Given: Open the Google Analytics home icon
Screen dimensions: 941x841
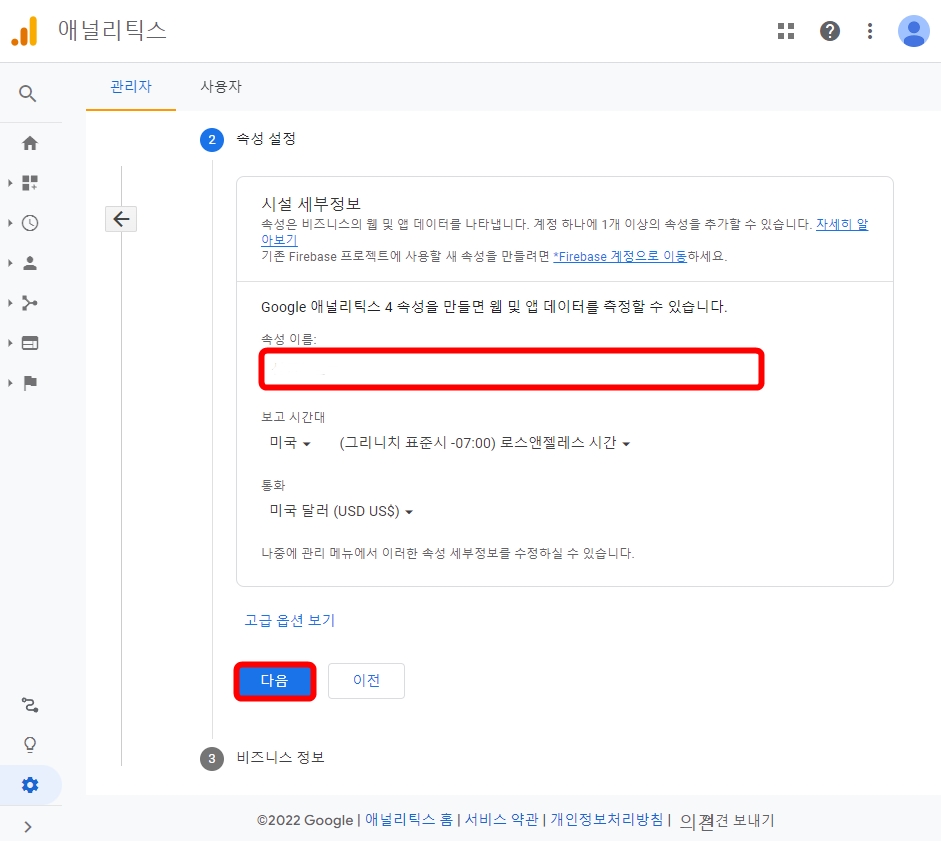Looking at the screenshot, I should [x=30, y=142].
